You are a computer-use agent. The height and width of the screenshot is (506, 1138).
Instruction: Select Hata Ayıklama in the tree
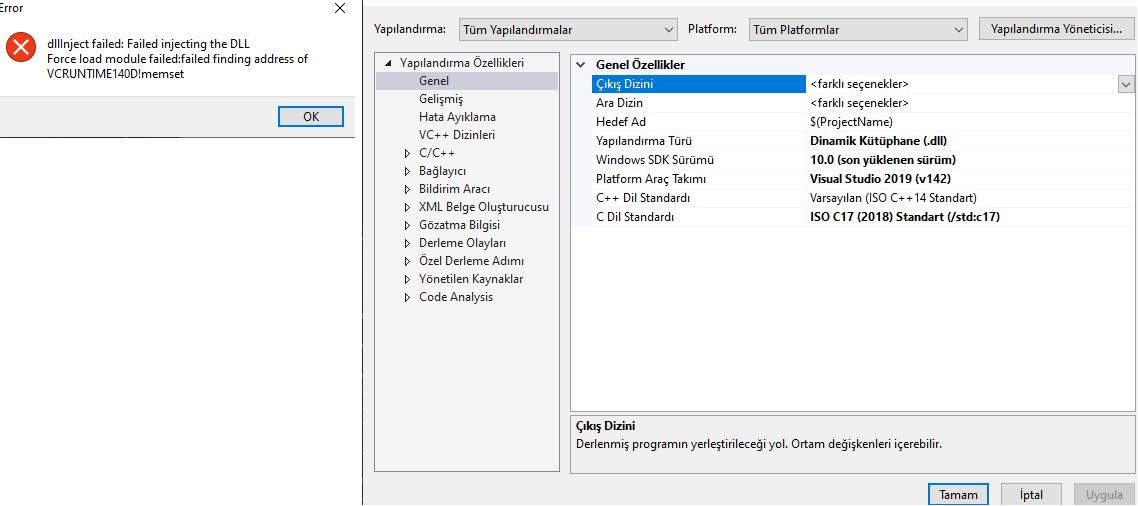[457, 117]
